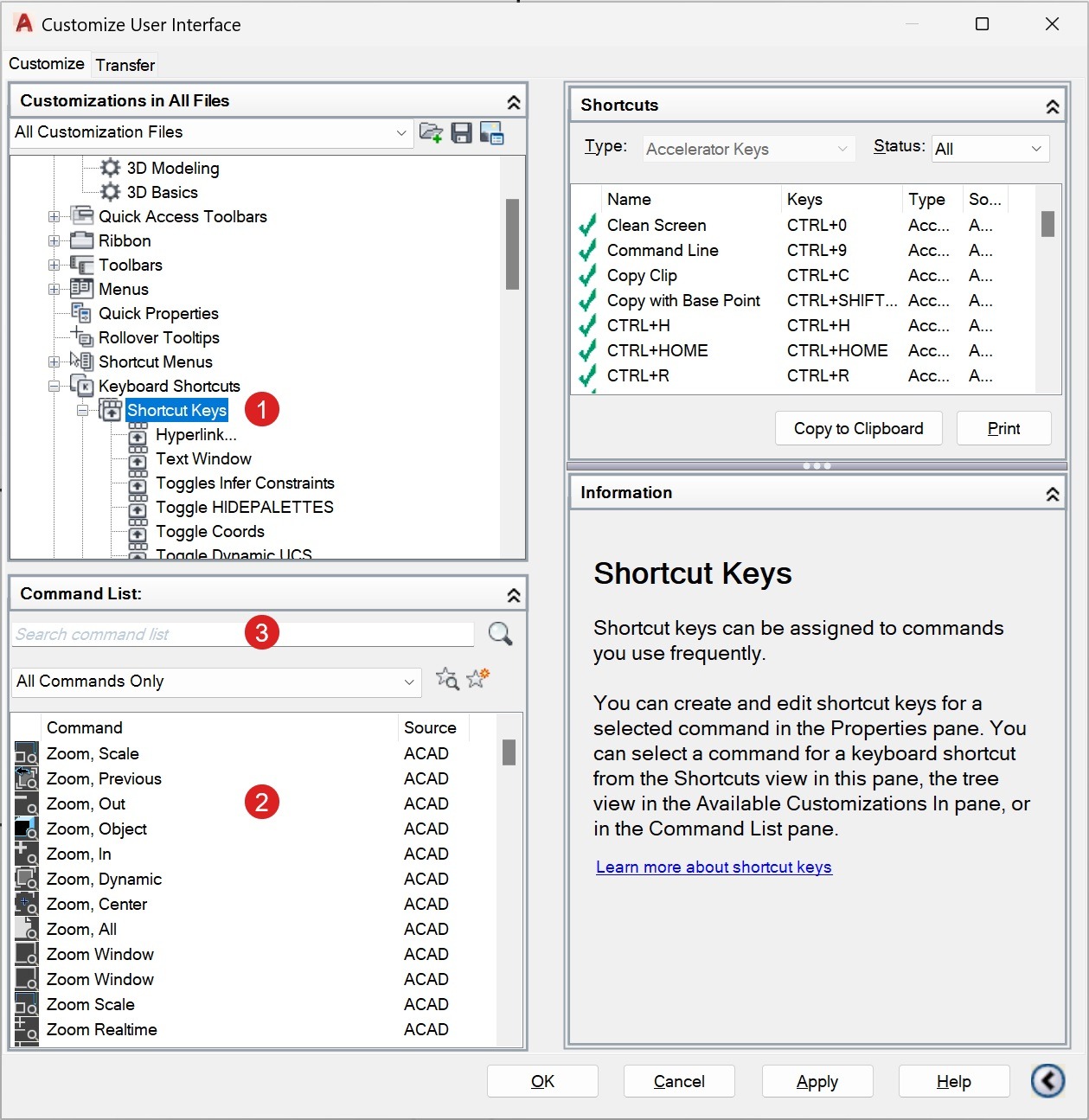Expand the Ribbon tree node

pyautogui.click(x=54, y=240)
